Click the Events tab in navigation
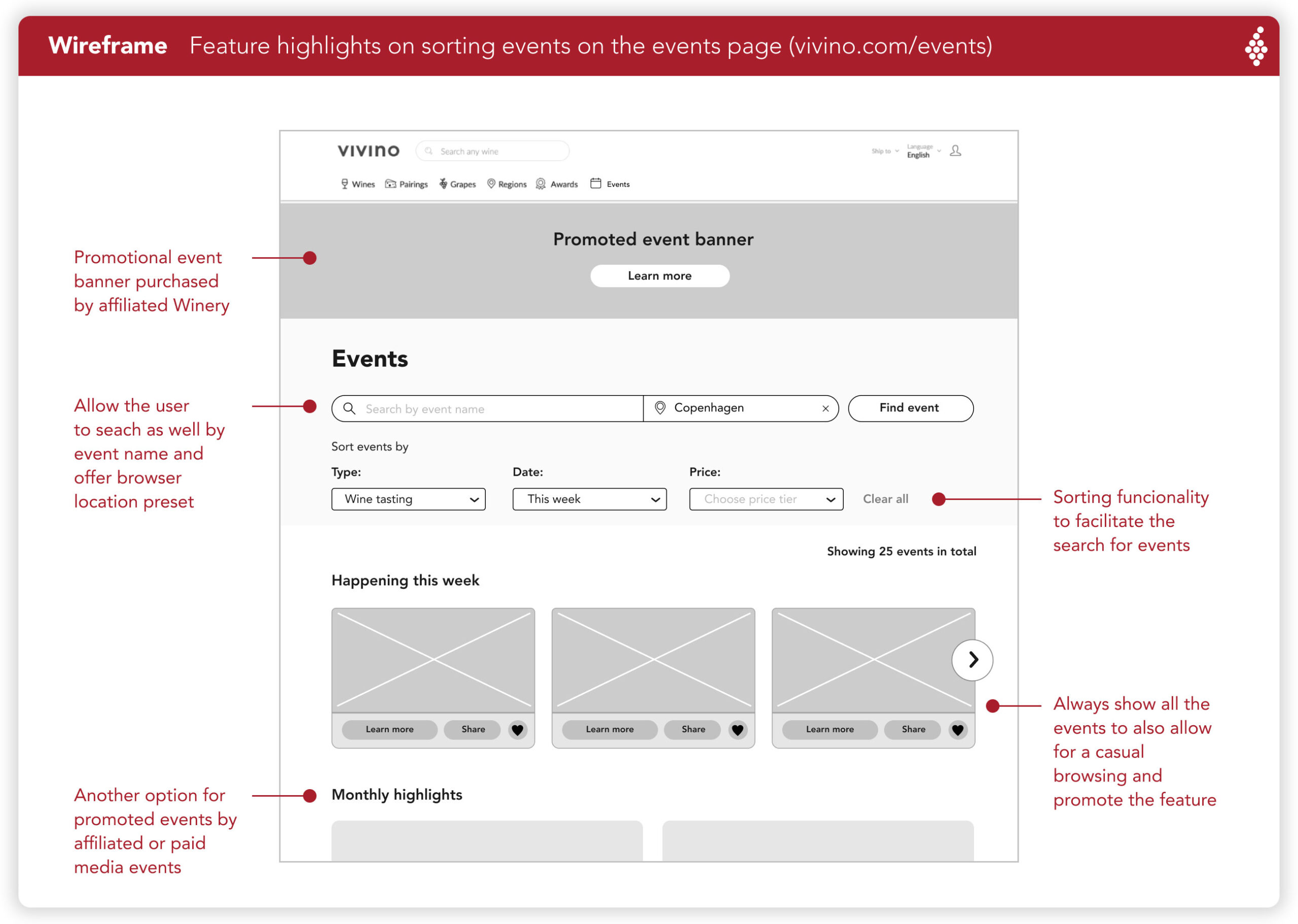 [614, 184]
